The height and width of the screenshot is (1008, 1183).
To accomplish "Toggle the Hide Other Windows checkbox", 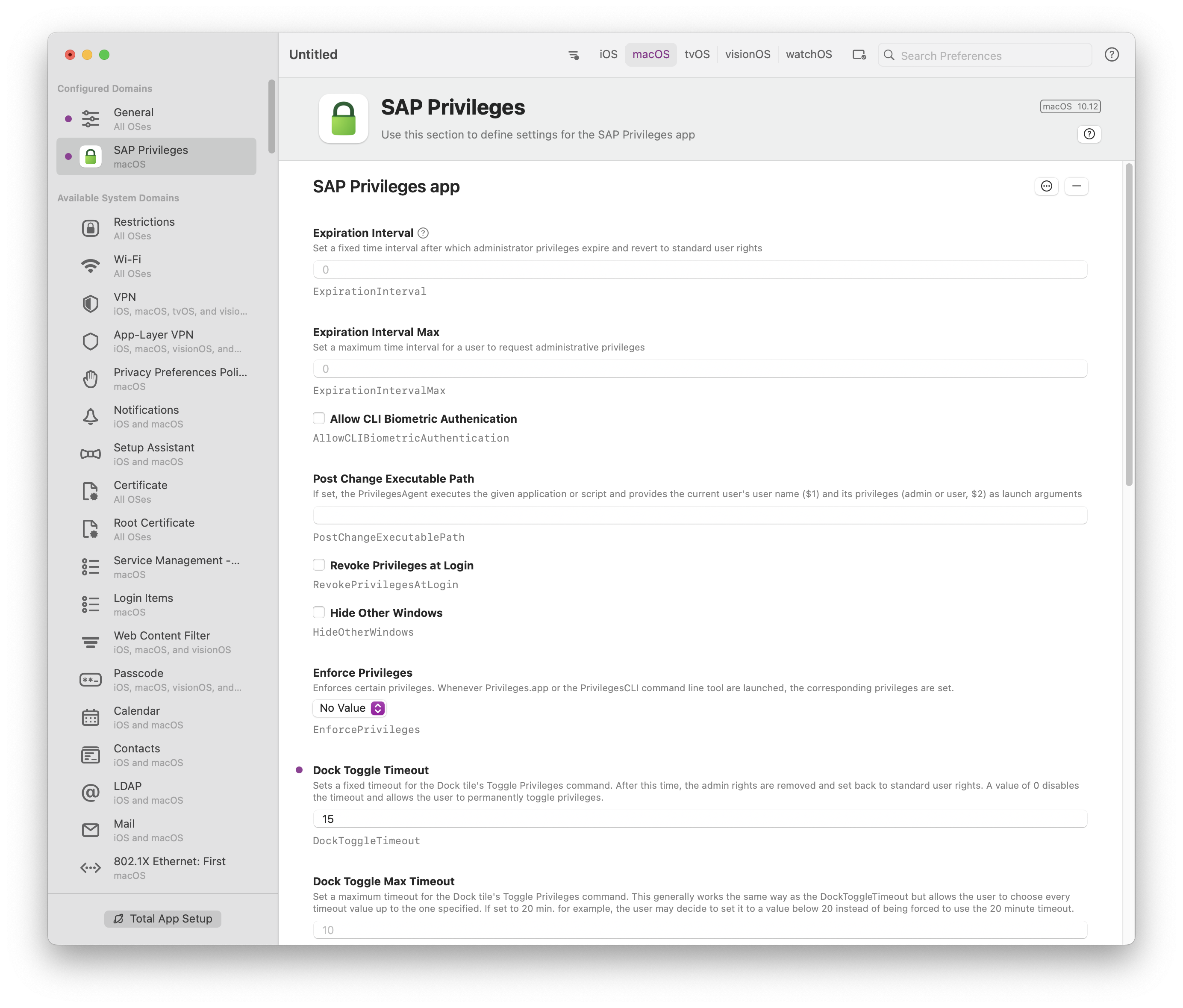I will click(x=319, y=613).
